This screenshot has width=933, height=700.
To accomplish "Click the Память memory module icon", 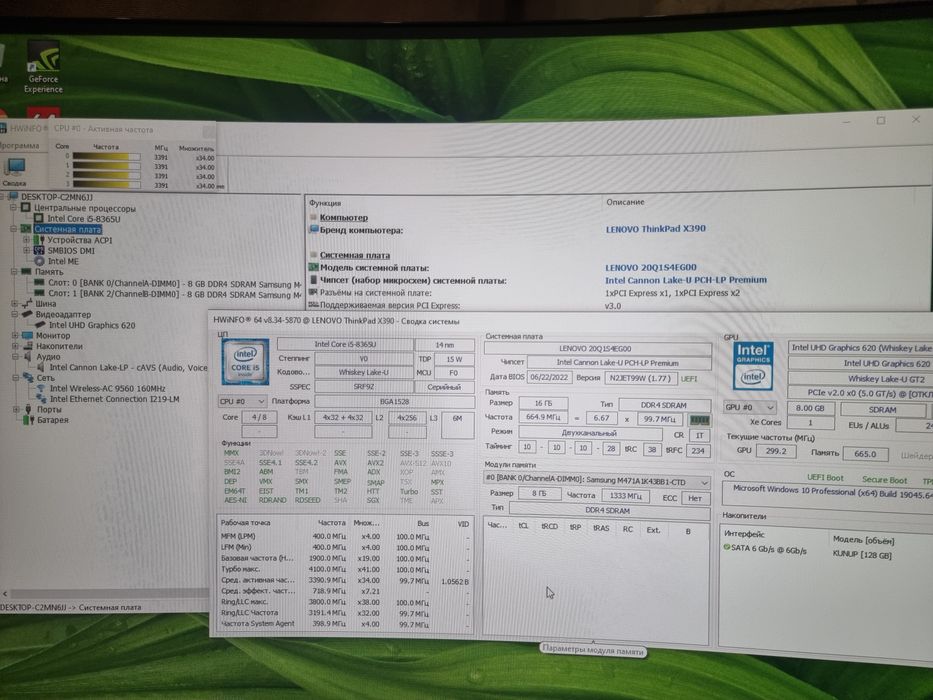I will point(26,271).
